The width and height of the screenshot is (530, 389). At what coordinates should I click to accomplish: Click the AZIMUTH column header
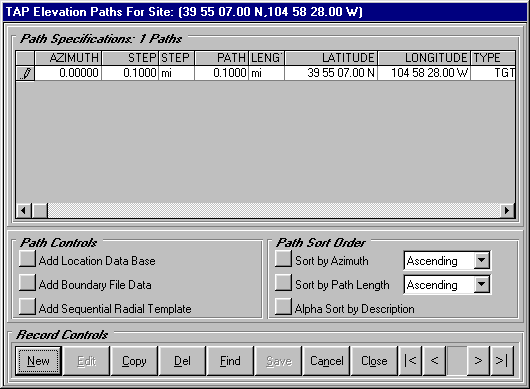tap(68, 58)
